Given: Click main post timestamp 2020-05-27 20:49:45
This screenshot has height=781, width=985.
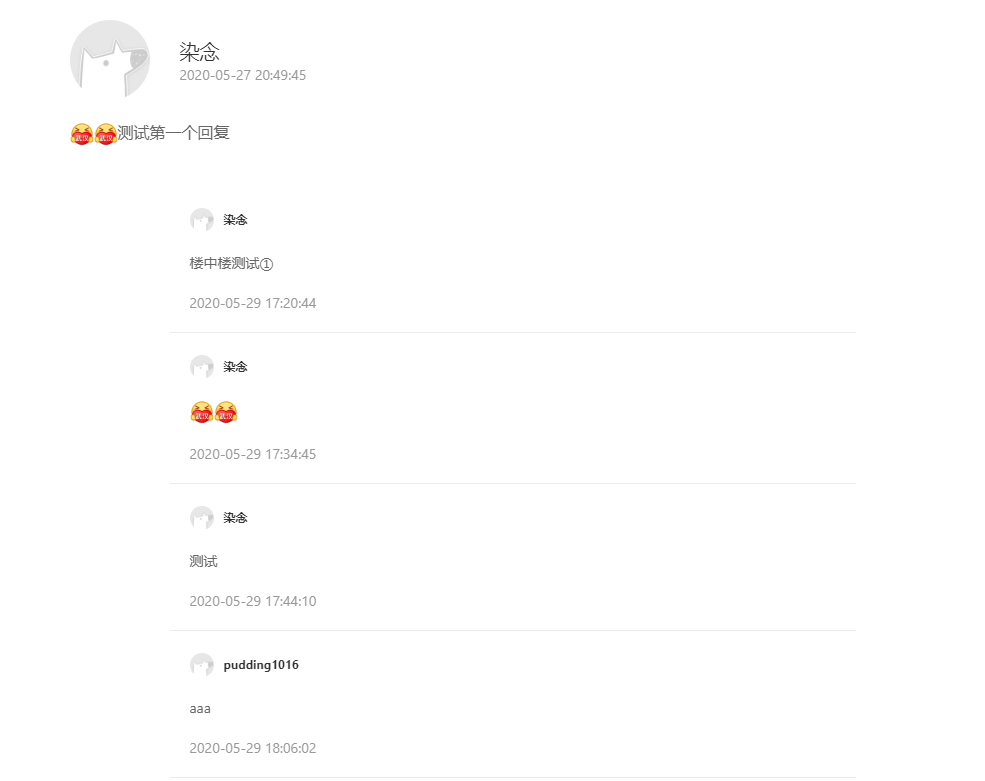Looking at the screenshot, I should pyautogui.click(x=242, y=75).
